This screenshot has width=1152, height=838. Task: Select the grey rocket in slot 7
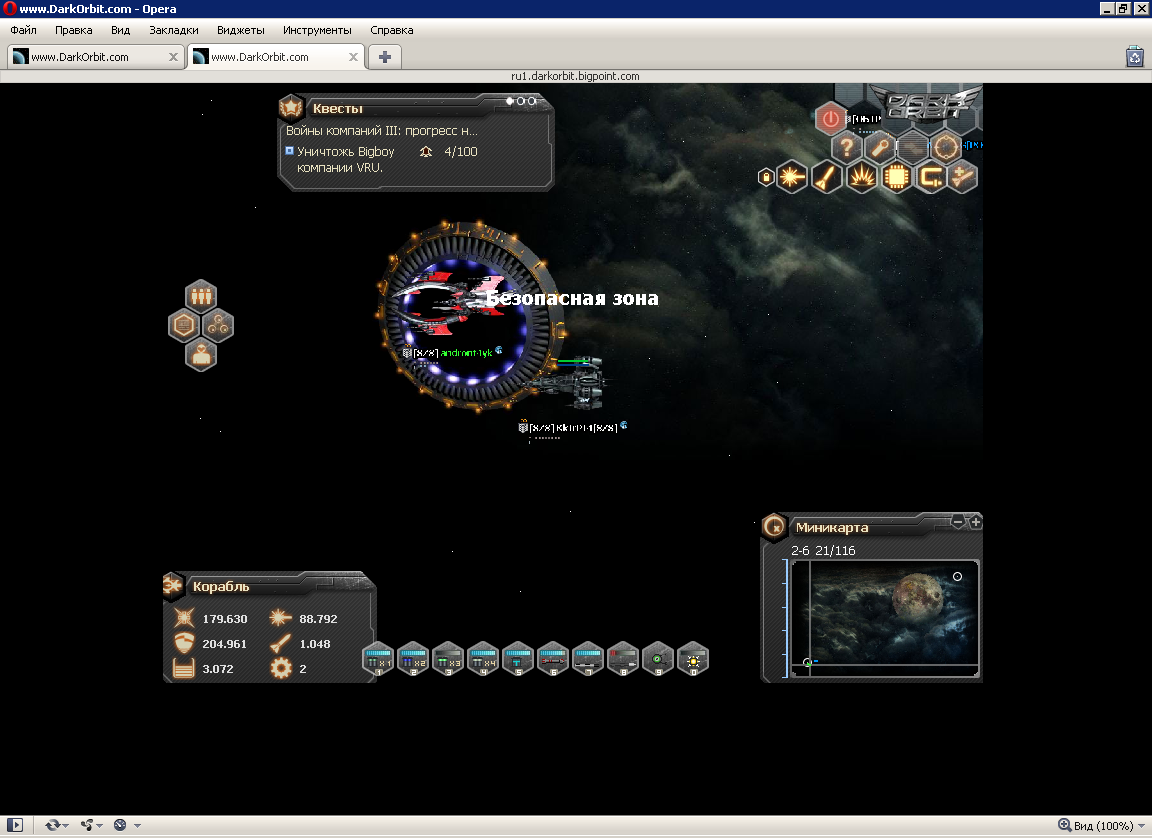point(588,659)
